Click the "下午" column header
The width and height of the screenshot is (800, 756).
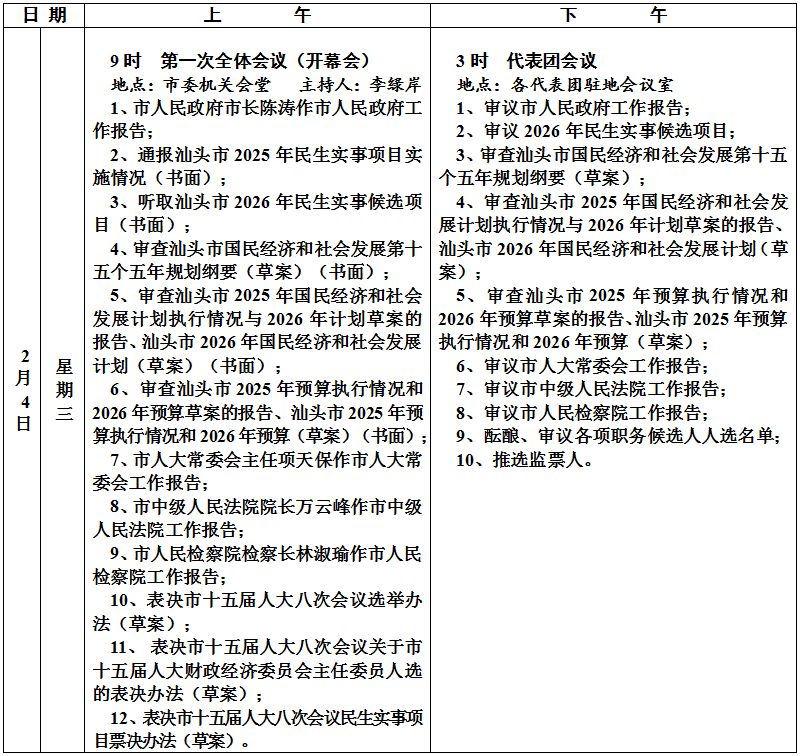pyautogui.click(x=613, y=15)
